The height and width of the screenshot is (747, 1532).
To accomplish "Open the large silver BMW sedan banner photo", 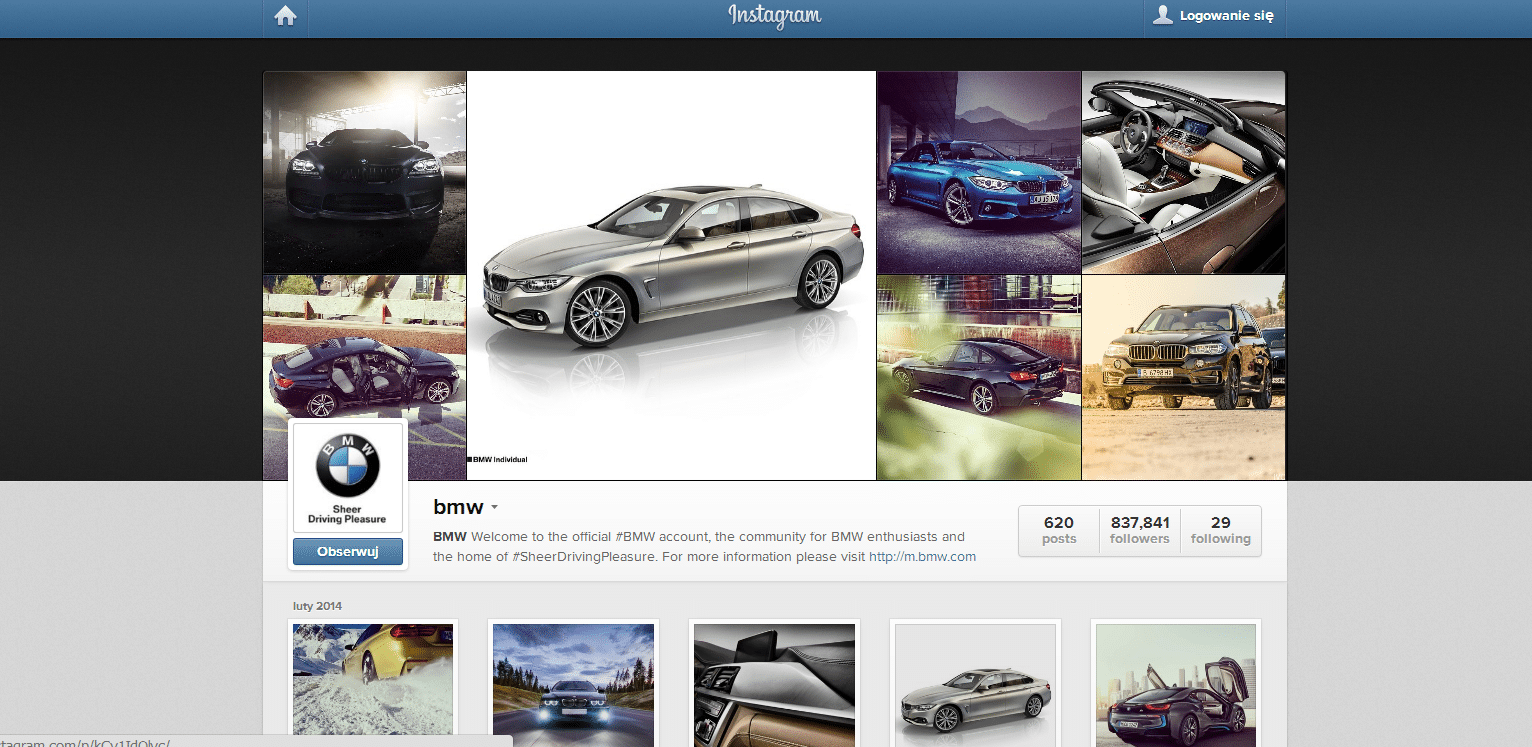I will tap(672, 276).
